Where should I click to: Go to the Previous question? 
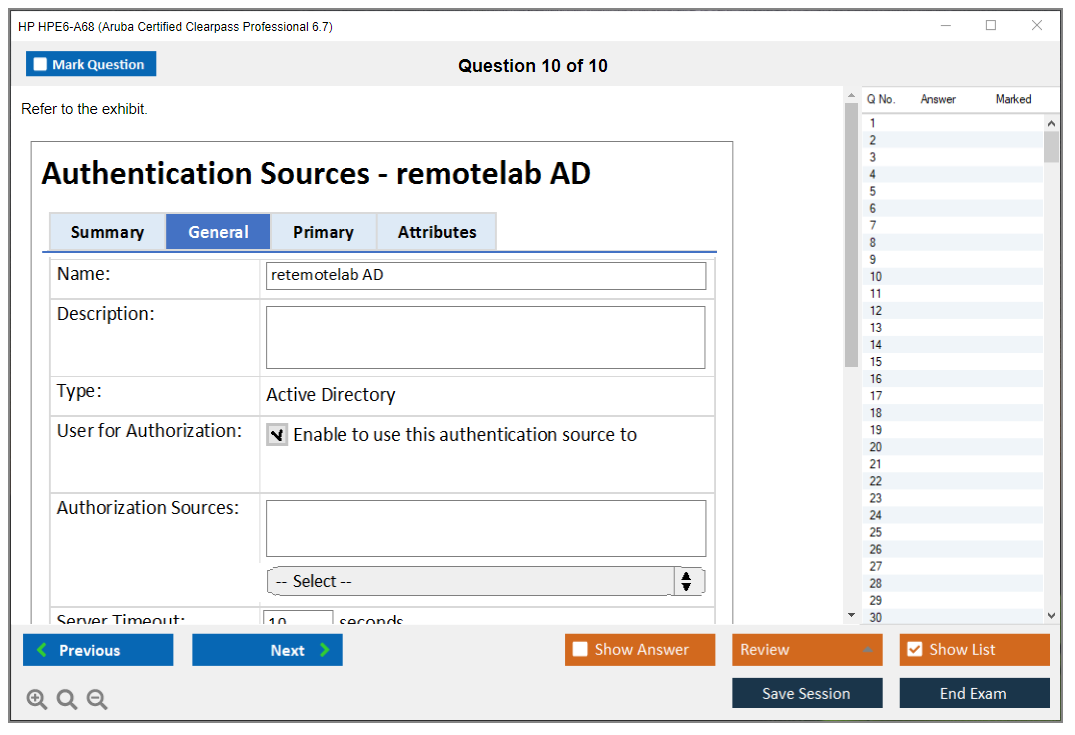98,650
